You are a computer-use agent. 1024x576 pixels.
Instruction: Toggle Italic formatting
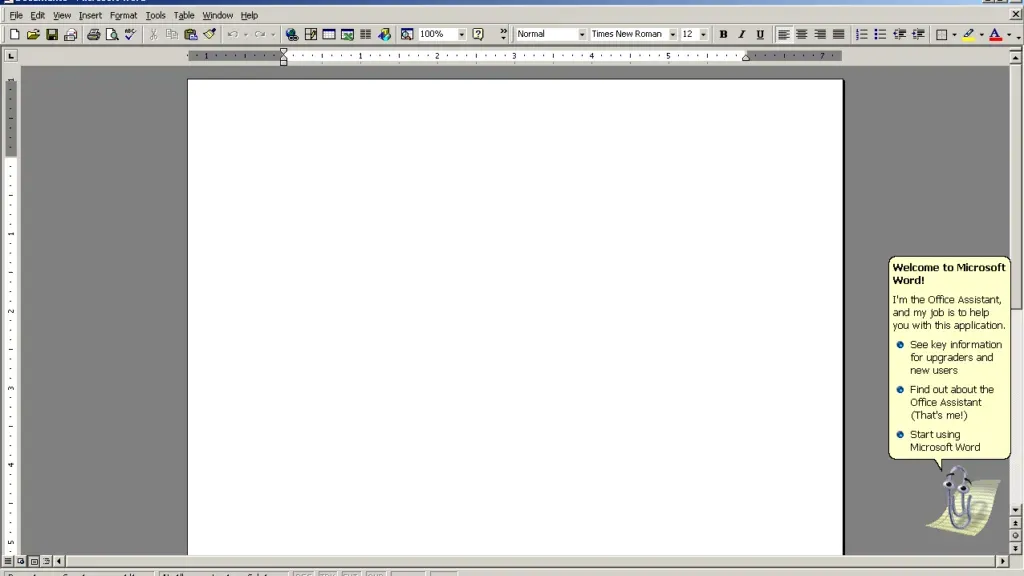click(x=741, y=35)
